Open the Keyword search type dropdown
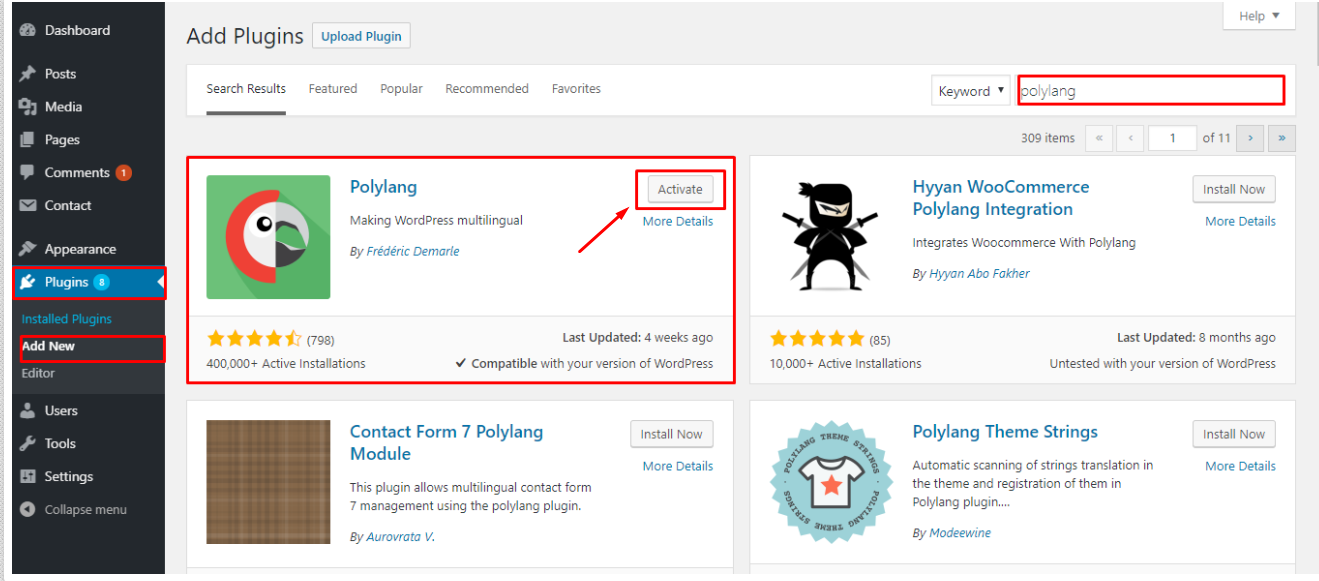Screen dimensions: 1319x581 (x=971, y=91)
